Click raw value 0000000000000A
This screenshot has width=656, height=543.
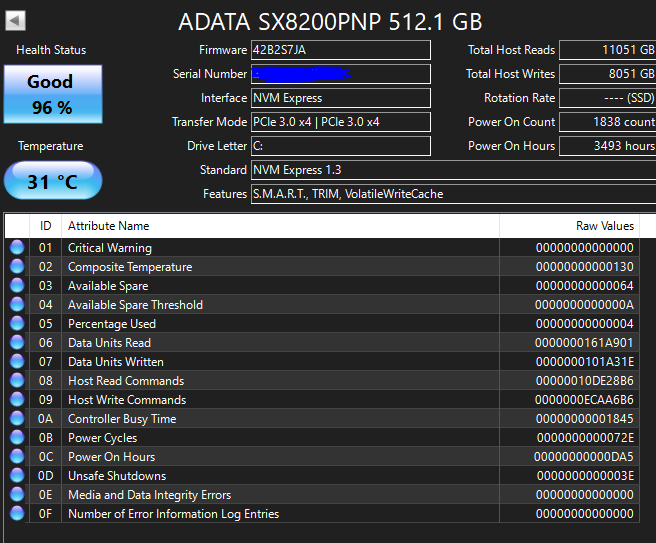point(584,305)
